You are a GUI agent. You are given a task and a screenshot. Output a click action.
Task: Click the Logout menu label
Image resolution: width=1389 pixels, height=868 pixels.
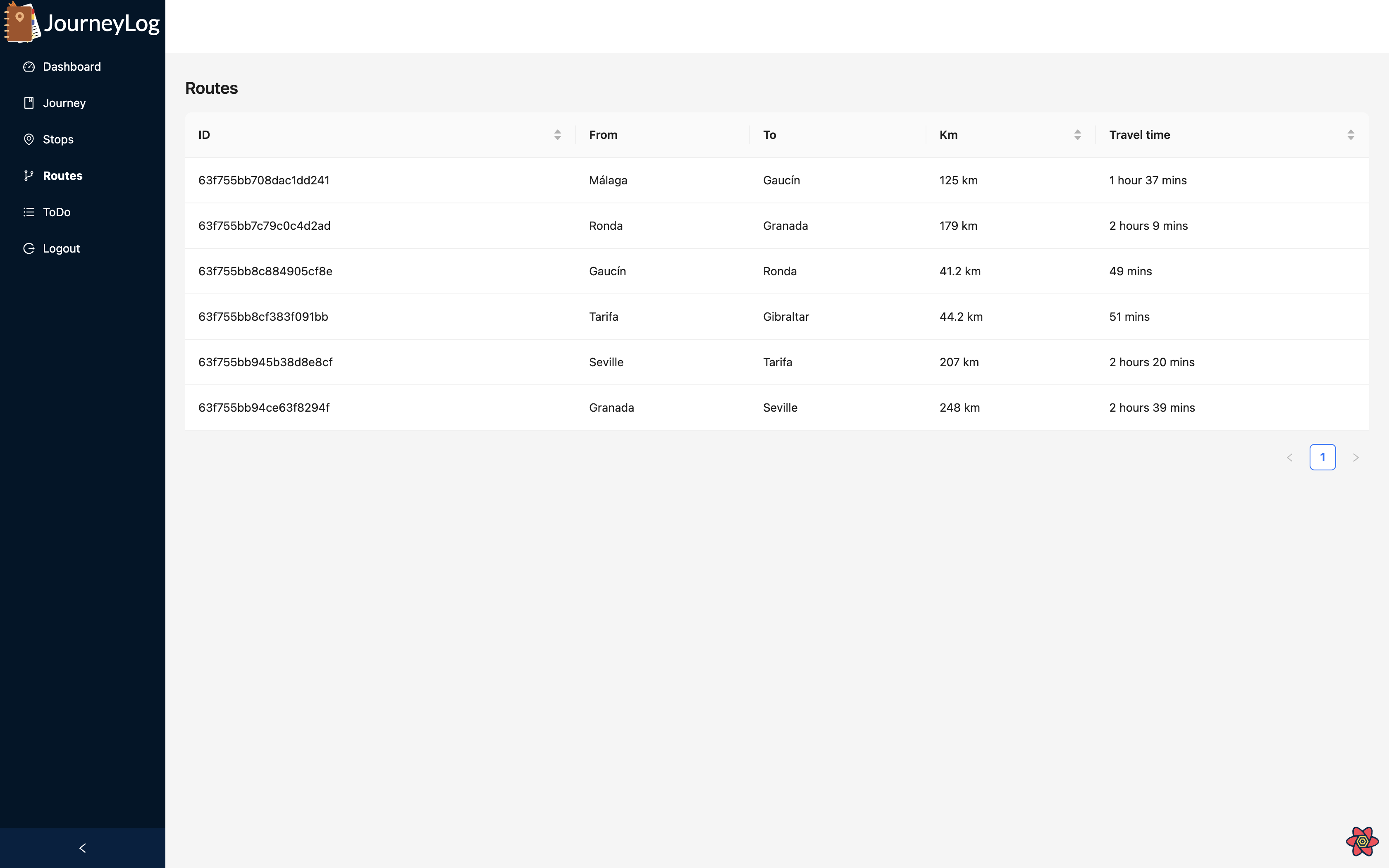pos(62,248)
